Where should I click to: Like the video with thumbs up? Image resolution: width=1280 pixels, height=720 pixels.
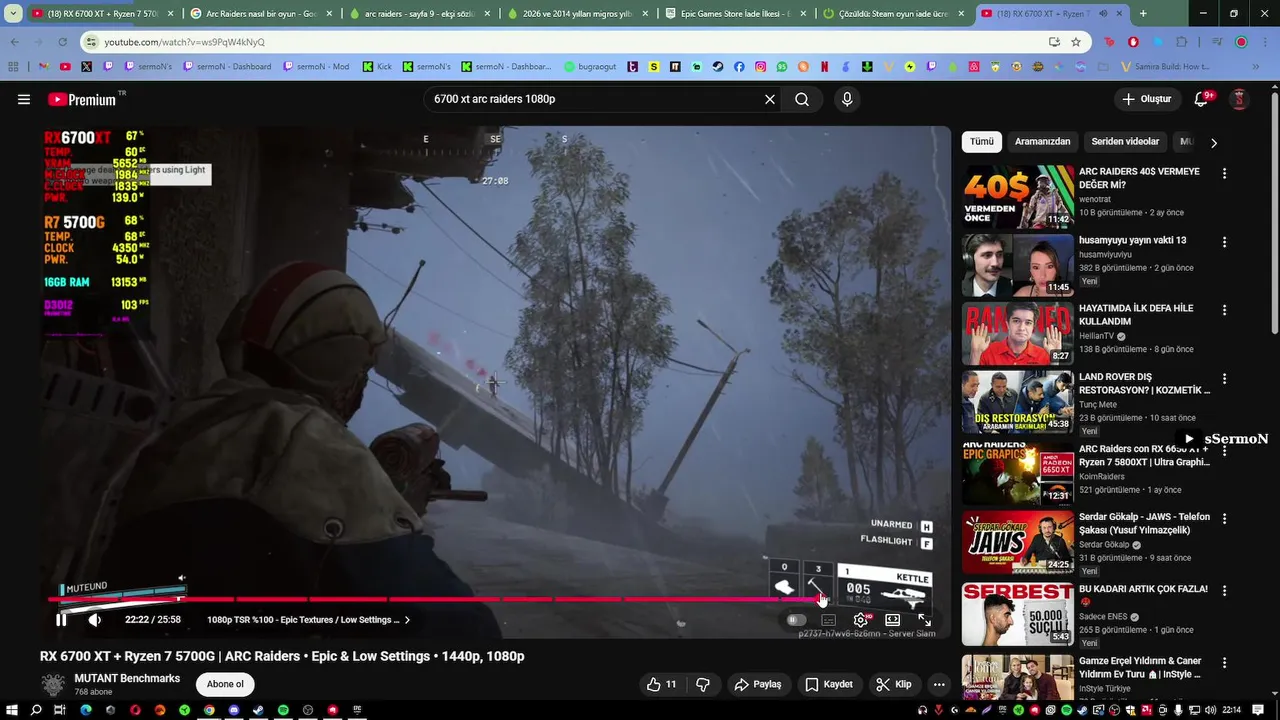point(662,684)
